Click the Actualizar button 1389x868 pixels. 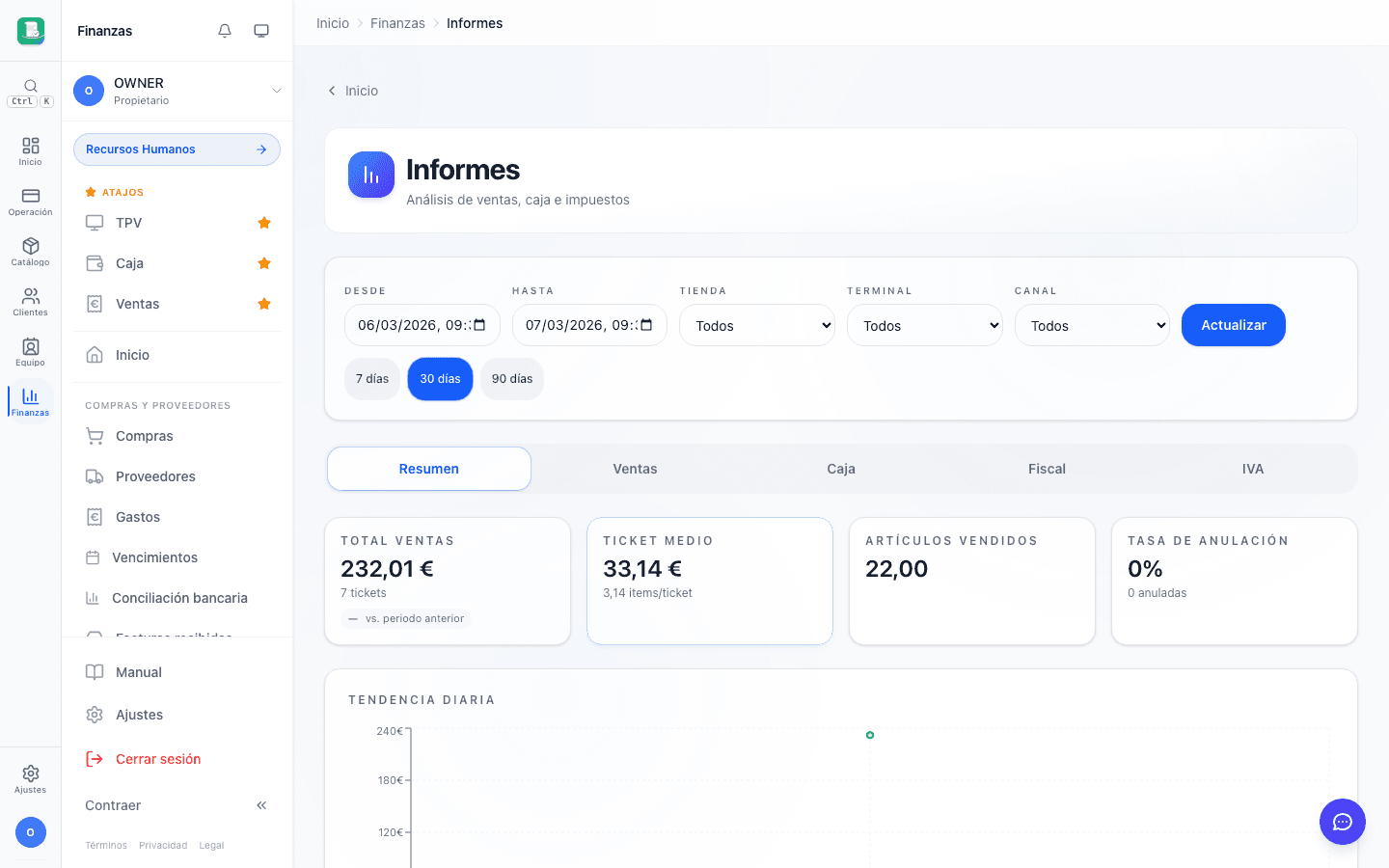click(1234, 325)
